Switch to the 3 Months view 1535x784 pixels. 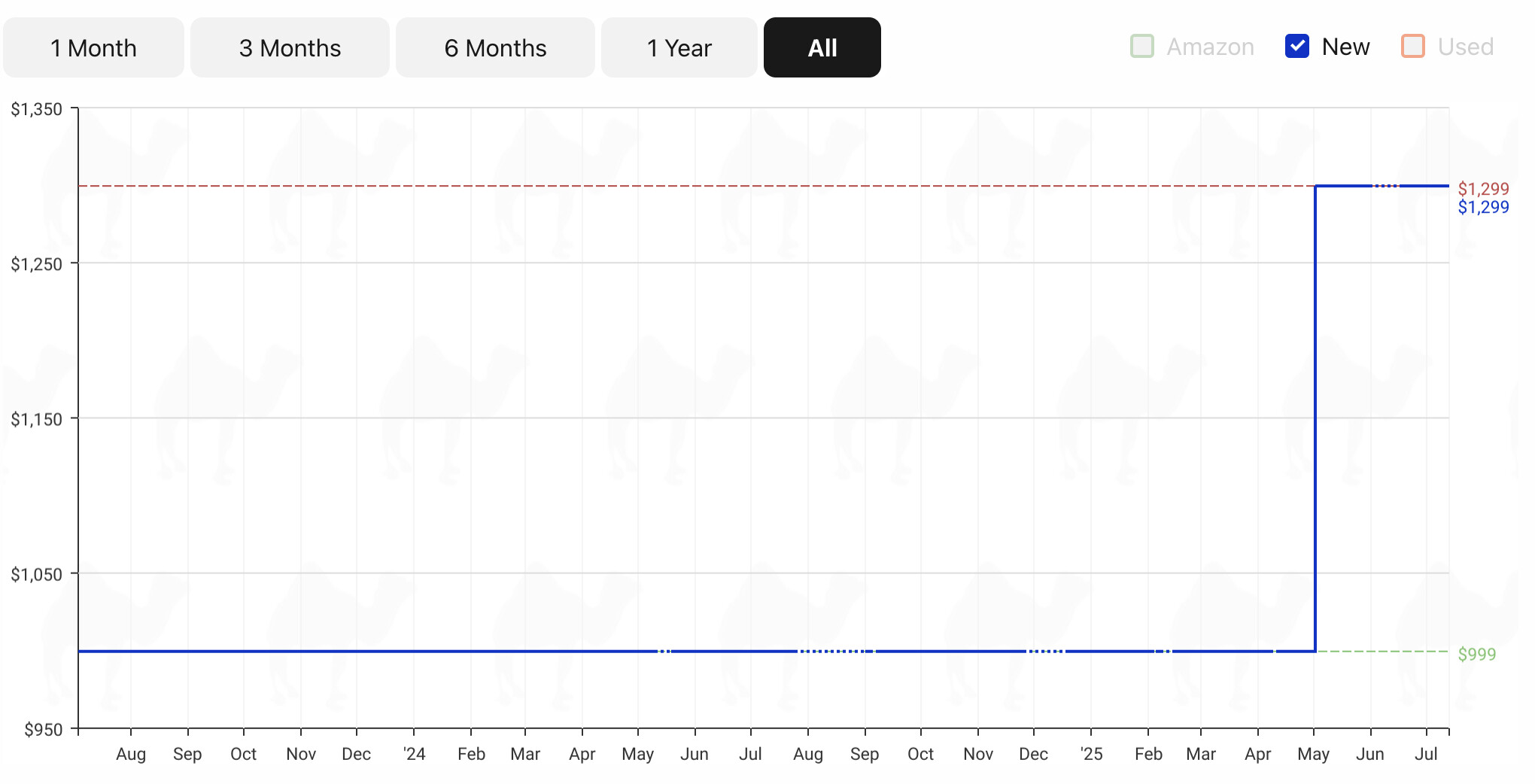[290, 48]
